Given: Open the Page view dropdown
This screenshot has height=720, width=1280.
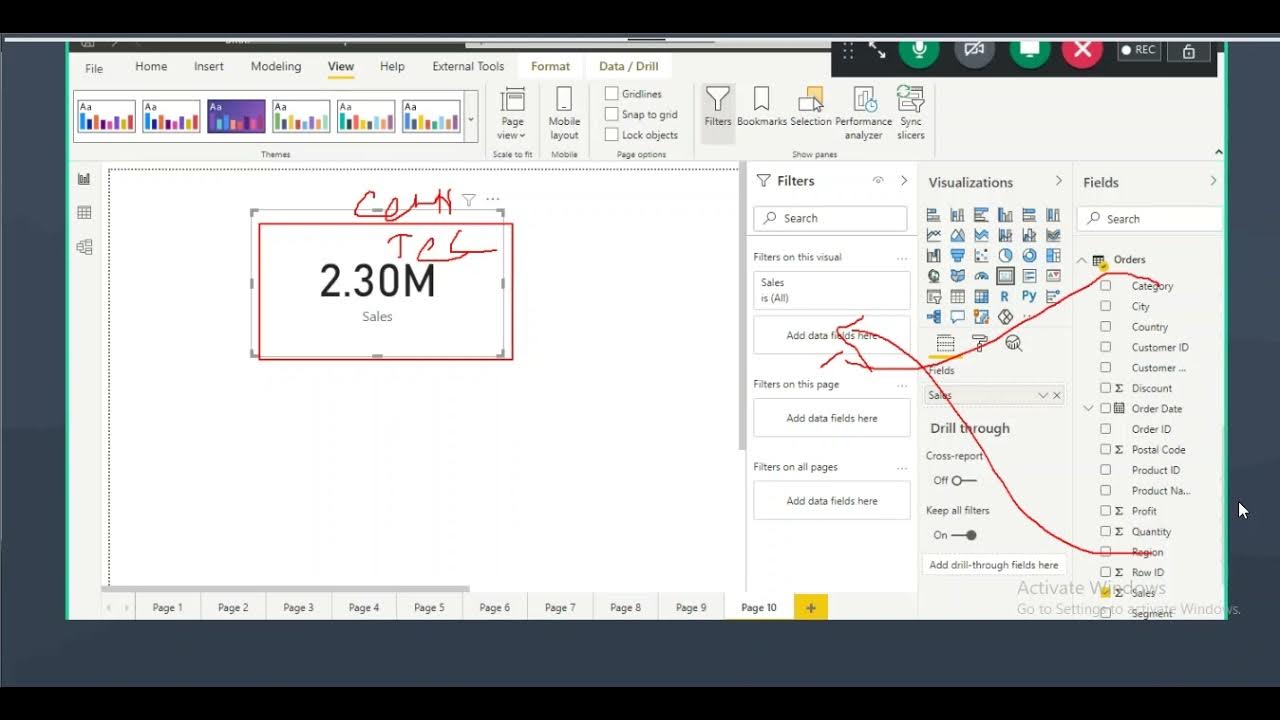Looking at the screenshot, I should [512, 113].
